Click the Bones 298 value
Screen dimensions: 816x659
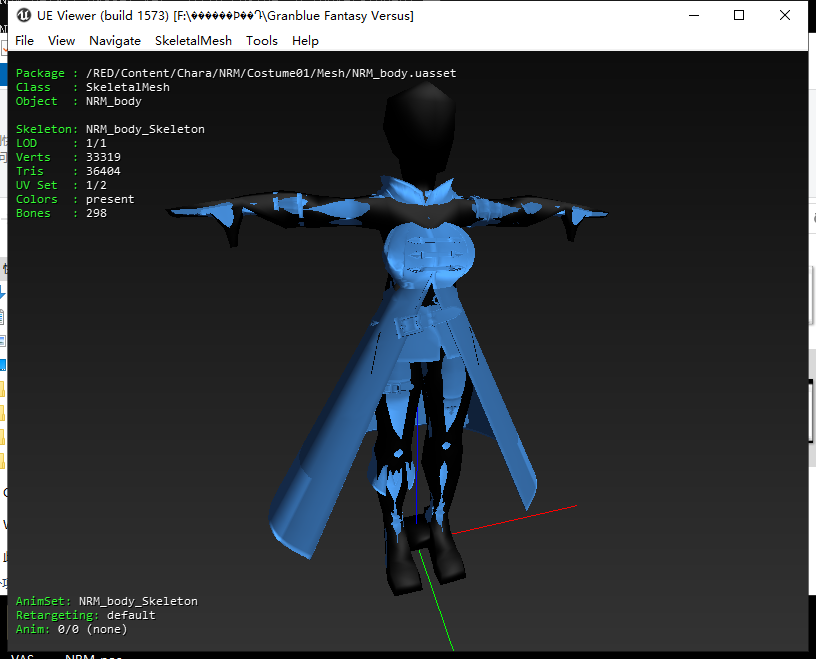pyautogui.click(x=96, y=213)
